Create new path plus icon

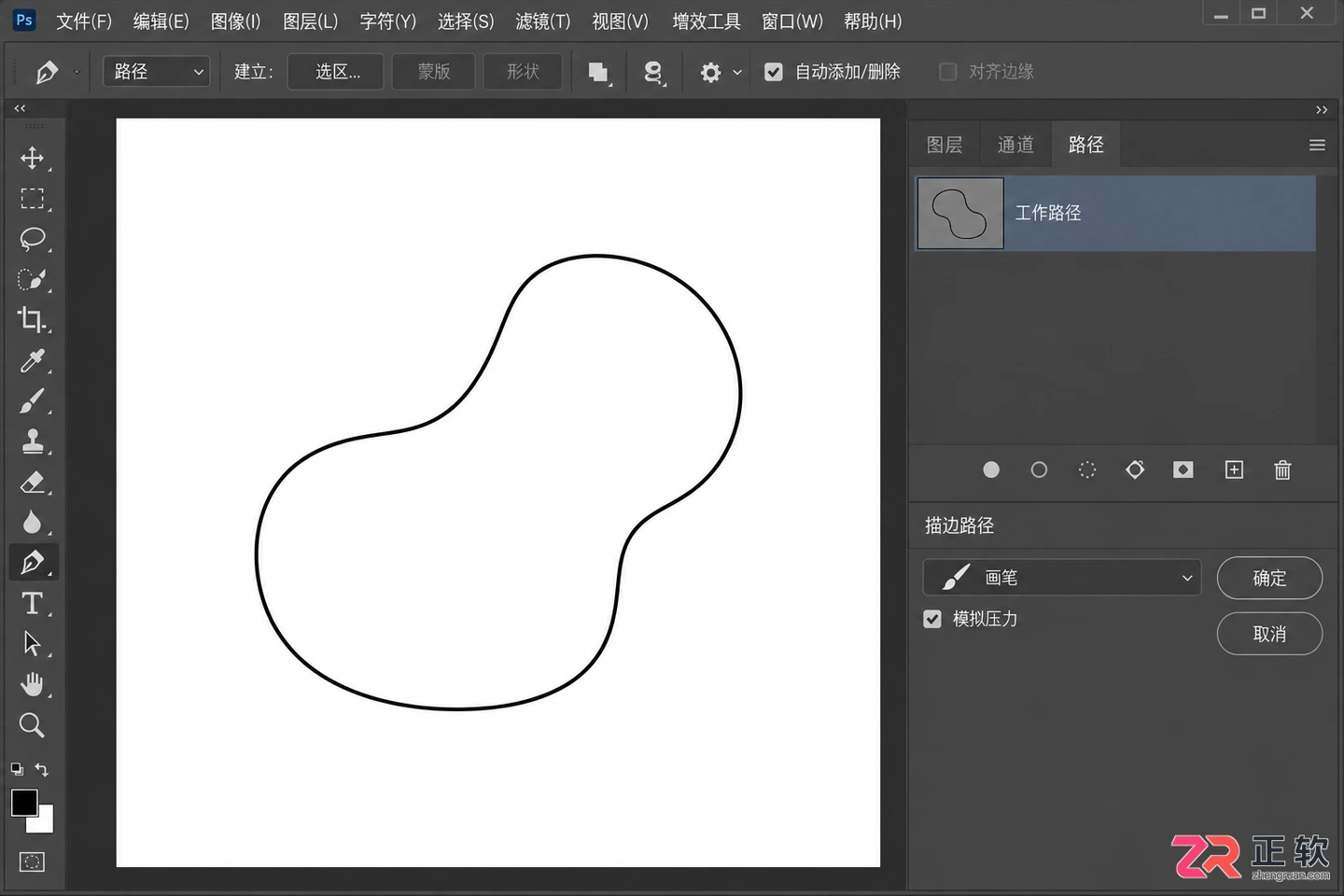1234,469
